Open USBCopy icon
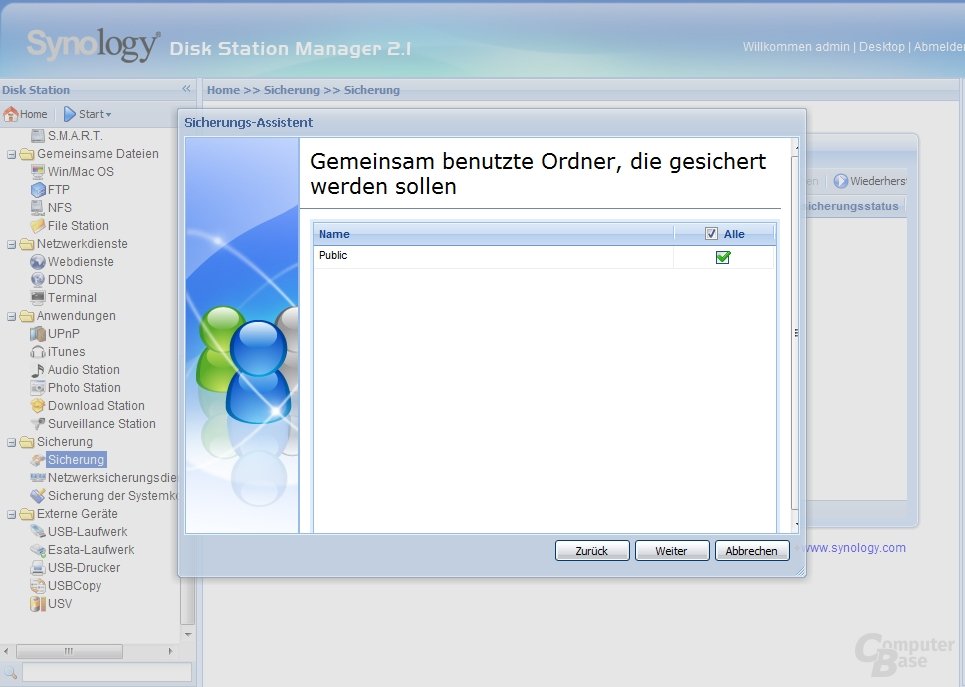 (x=38, y=585)
